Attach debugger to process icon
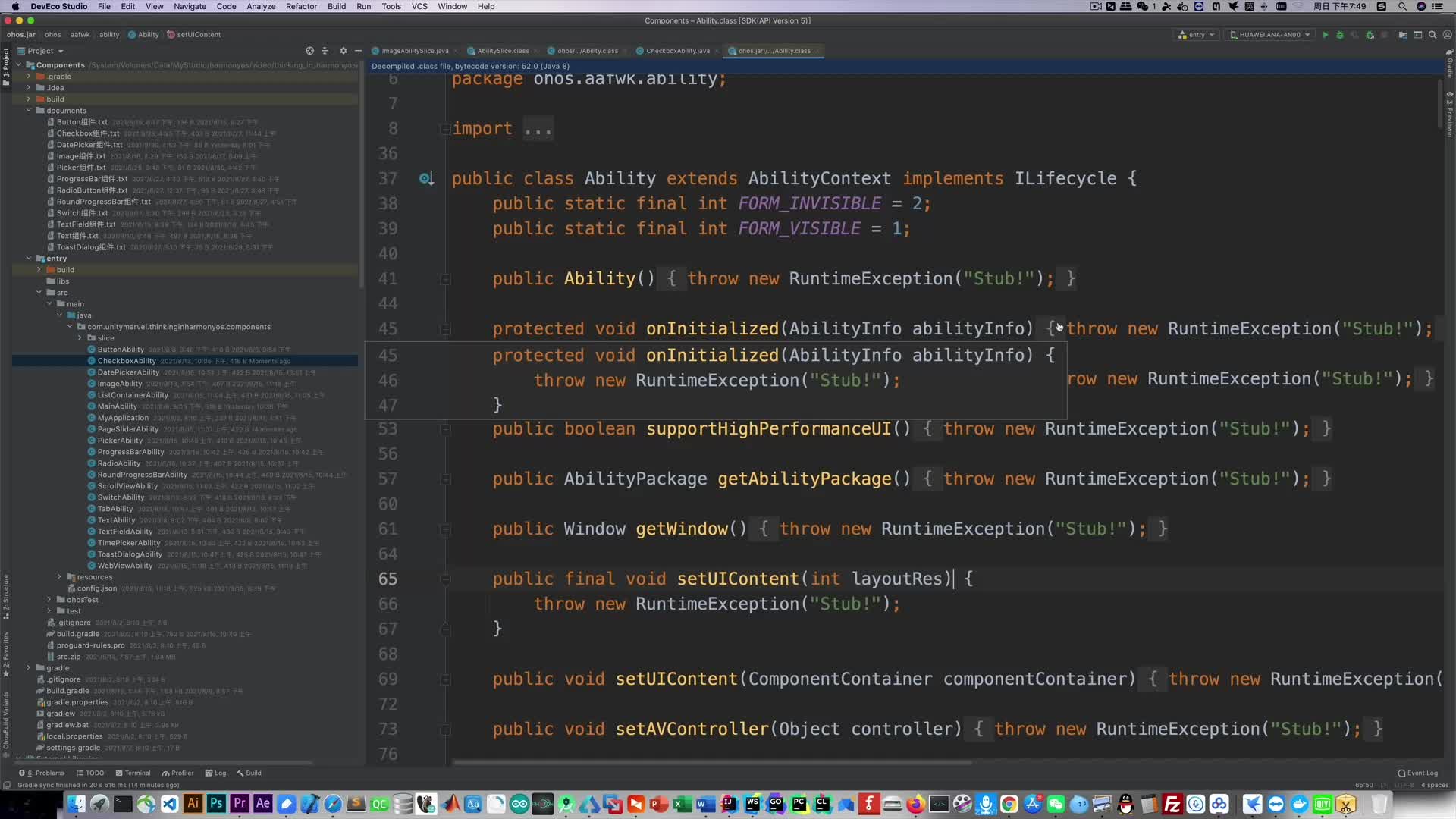 pyautogui.click(x=1370, y=35)
